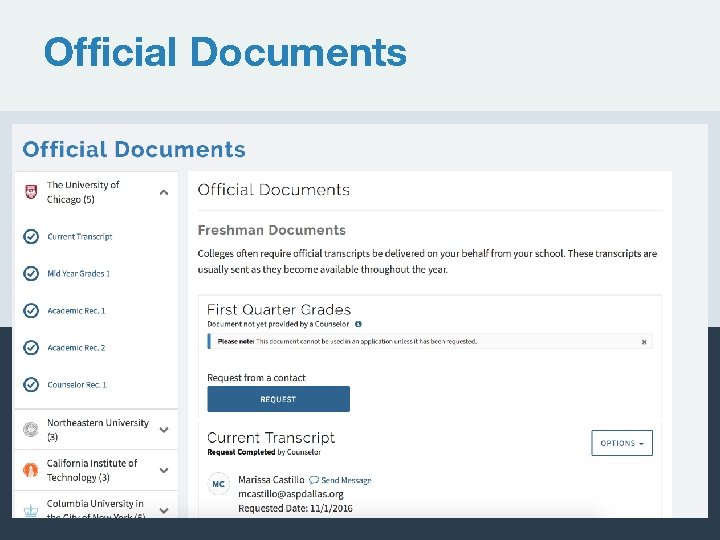The width and height of the screenshot is (720, 540).
Task: Click the name Marissa Castillo
Action: (271, 480)
